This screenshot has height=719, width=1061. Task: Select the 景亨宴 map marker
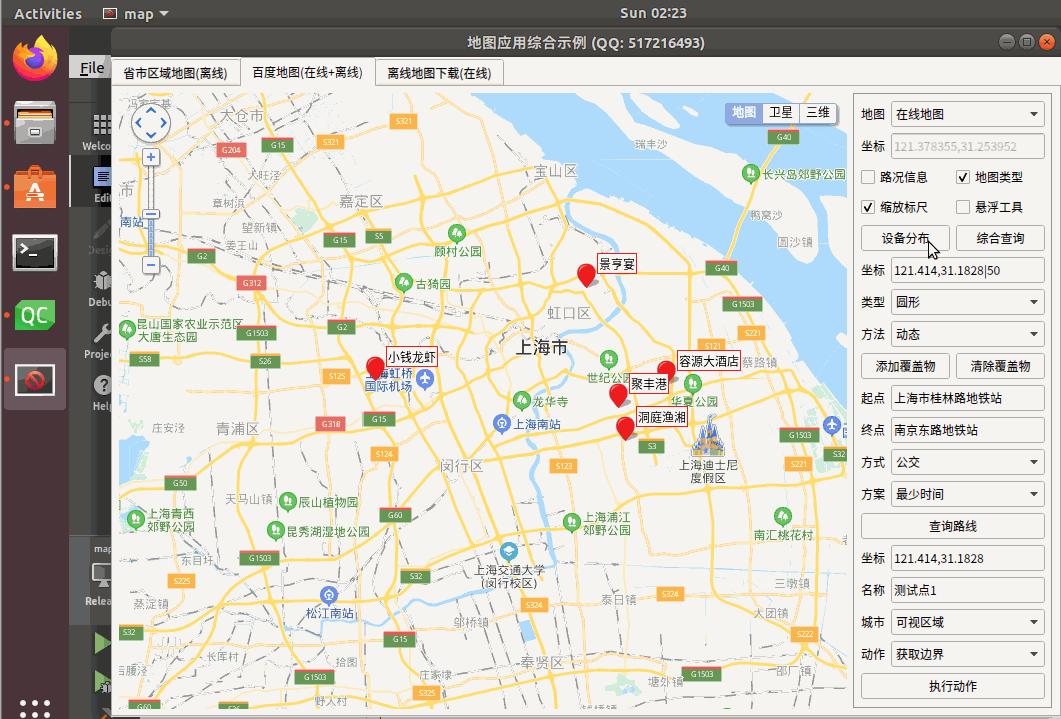pyautogui.click(x=587, y=275)
